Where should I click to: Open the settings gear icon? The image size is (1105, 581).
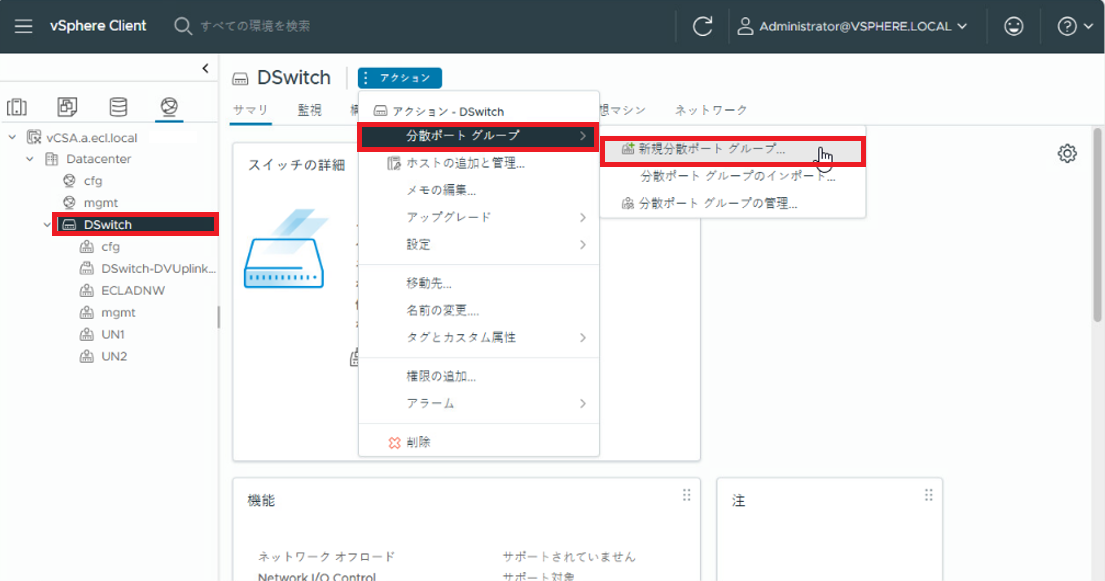1067,153
